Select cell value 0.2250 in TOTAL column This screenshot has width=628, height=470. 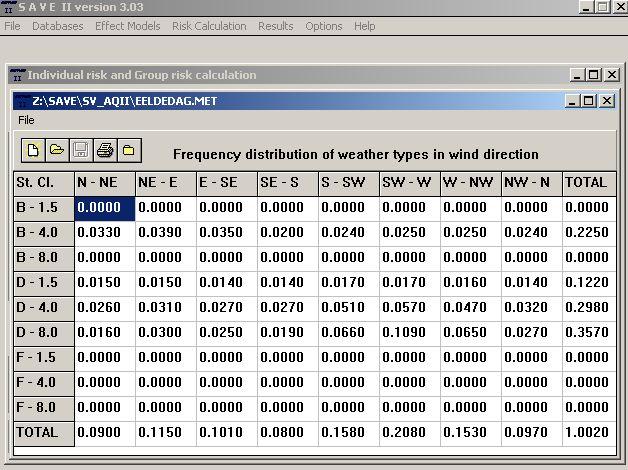589,233
